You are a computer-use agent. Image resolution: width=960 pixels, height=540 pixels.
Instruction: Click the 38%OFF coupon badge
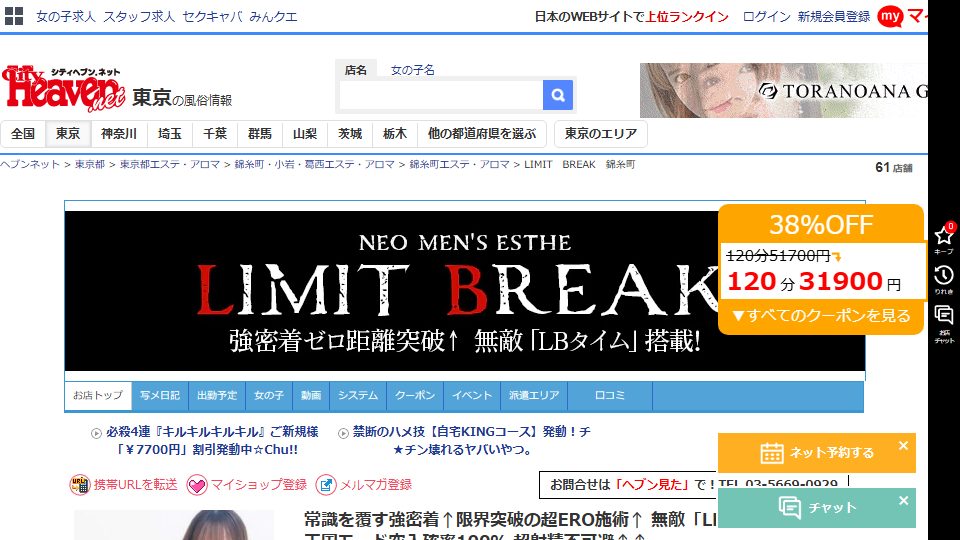(x=821, y=225)
